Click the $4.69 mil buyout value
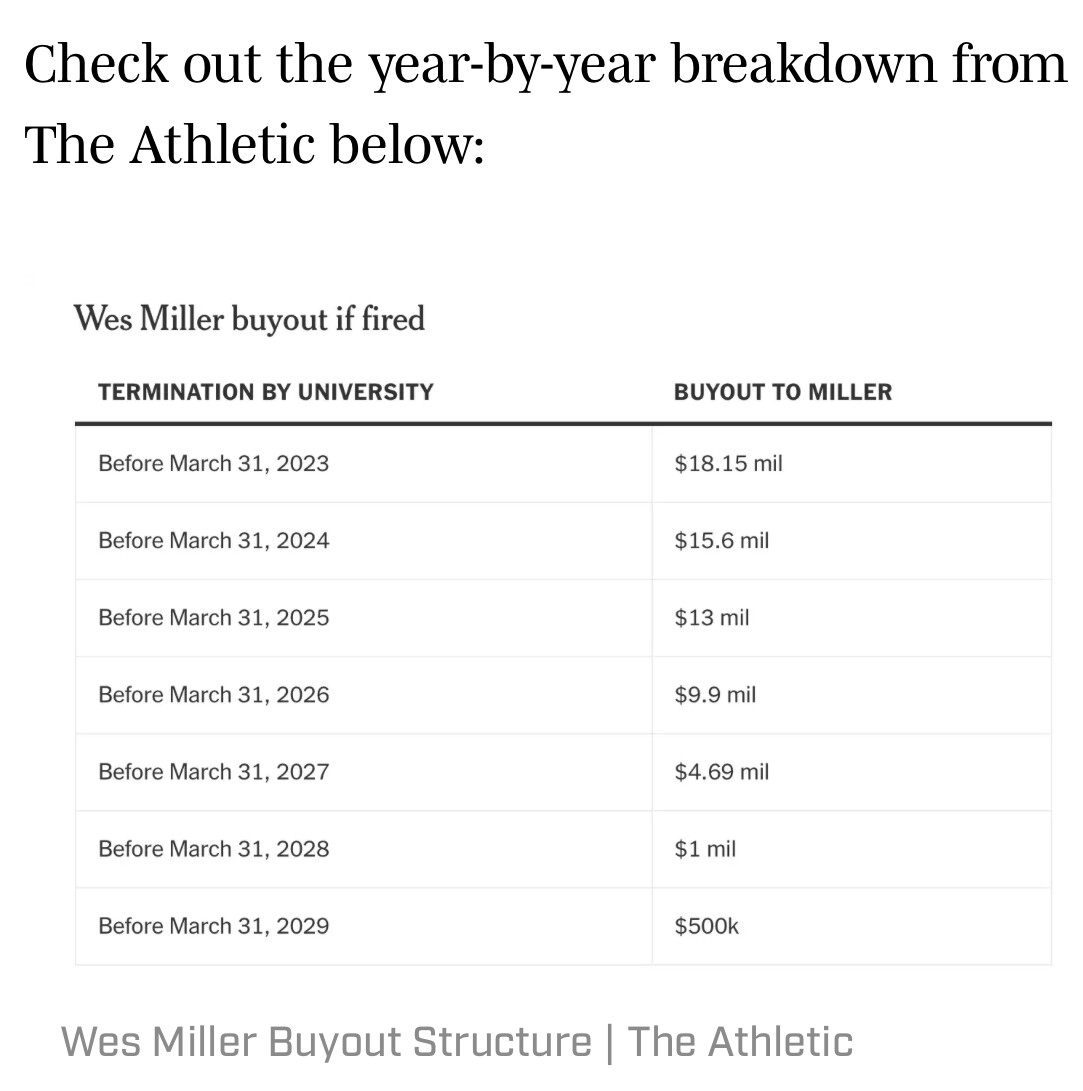The image size is (1083, 1091). tap(722, 771)
